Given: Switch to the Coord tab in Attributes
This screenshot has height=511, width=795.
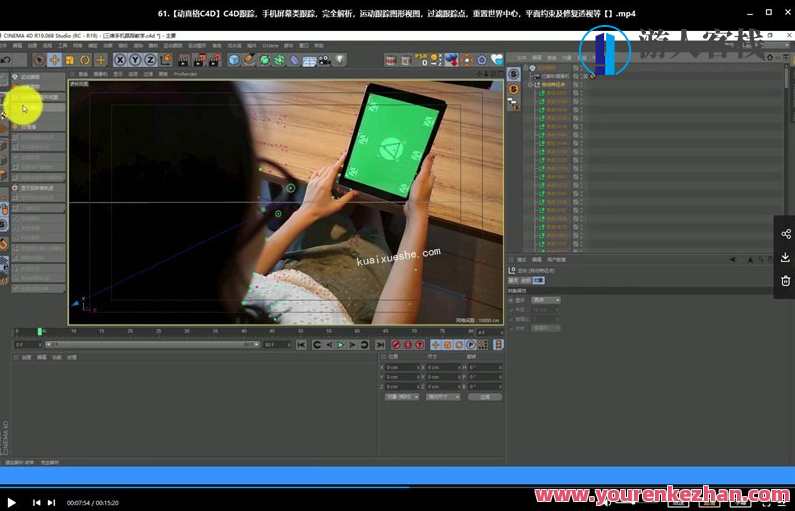Looking at the screenshot, I should [x=525, y=280].
